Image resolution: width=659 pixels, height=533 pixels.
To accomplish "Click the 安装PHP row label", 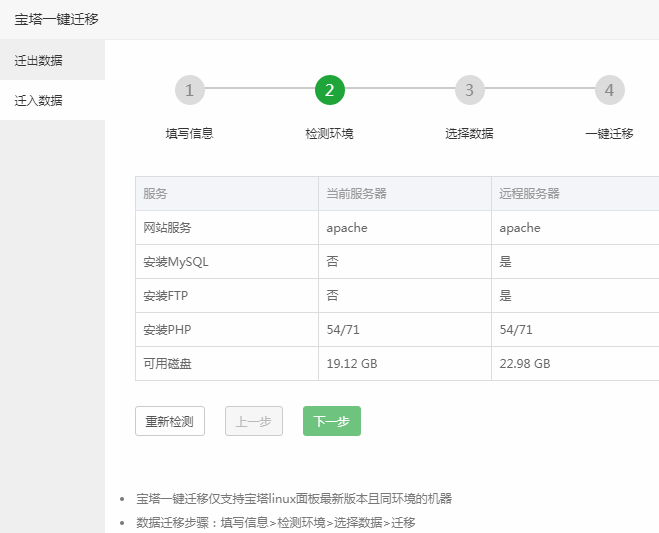I will (x=167, y=330).
